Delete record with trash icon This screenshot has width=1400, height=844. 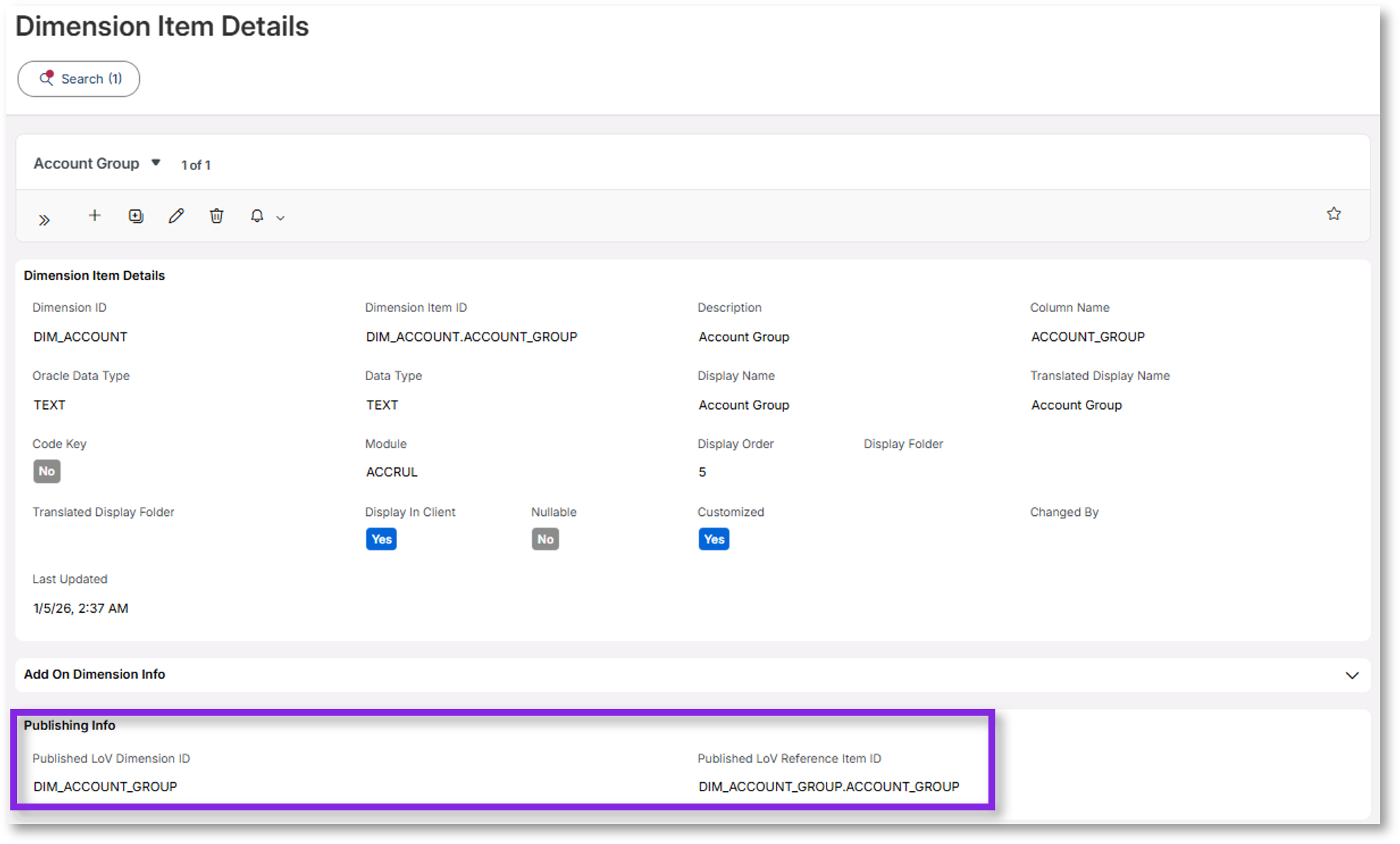click(217, 216)
